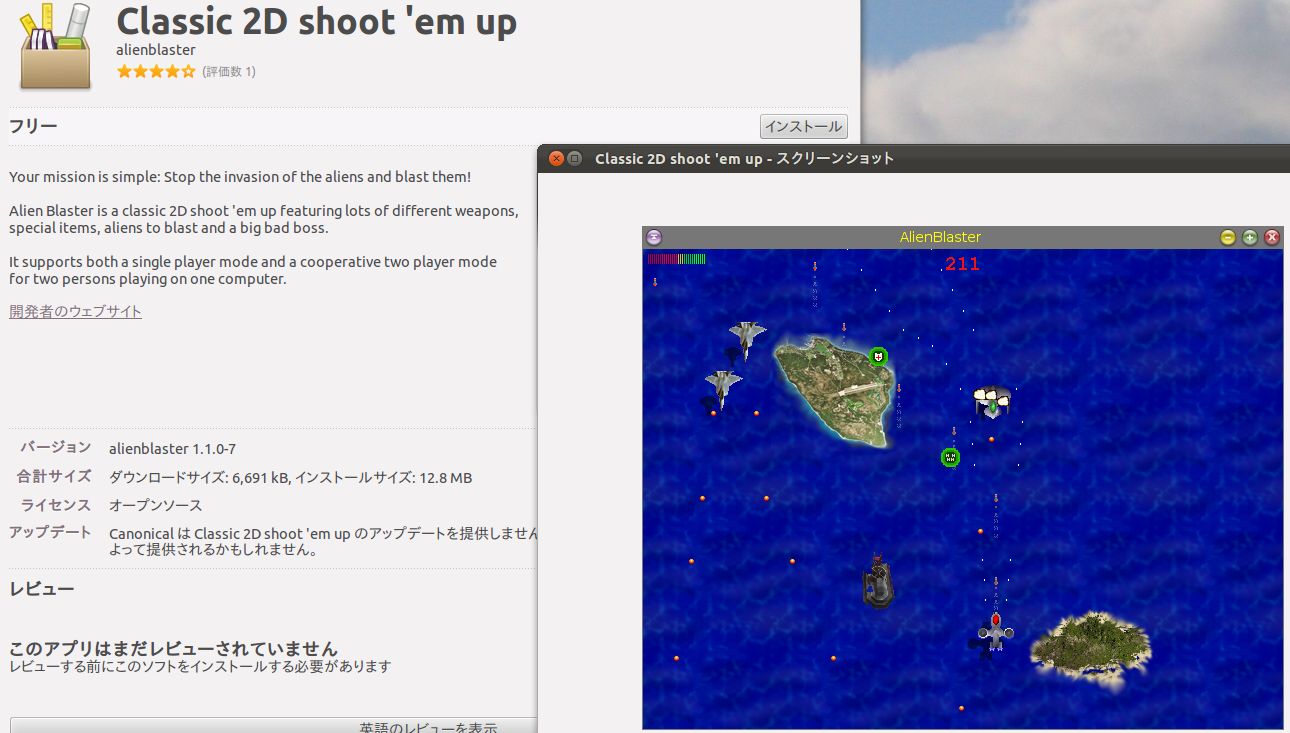Click the star rating under alienblaster
Screen dimensions: 1290x733
click(x=156, y=71)
